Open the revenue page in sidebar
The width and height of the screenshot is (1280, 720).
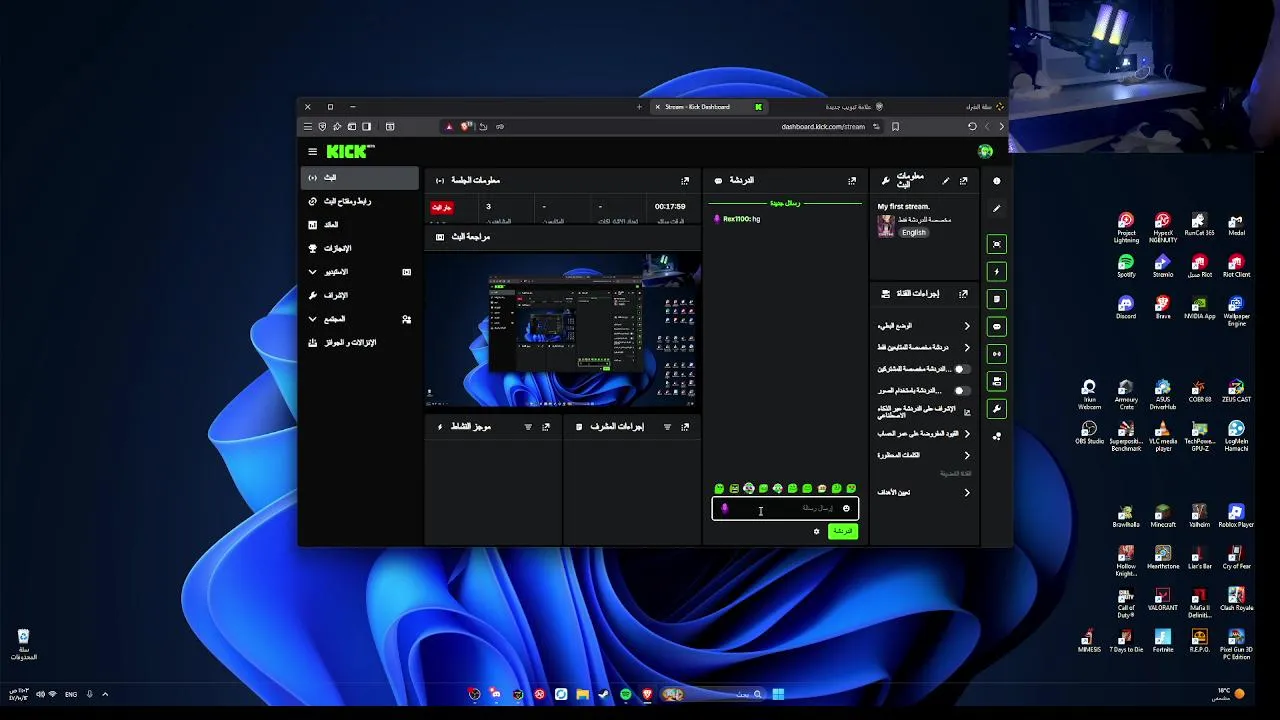pos(359,225)
